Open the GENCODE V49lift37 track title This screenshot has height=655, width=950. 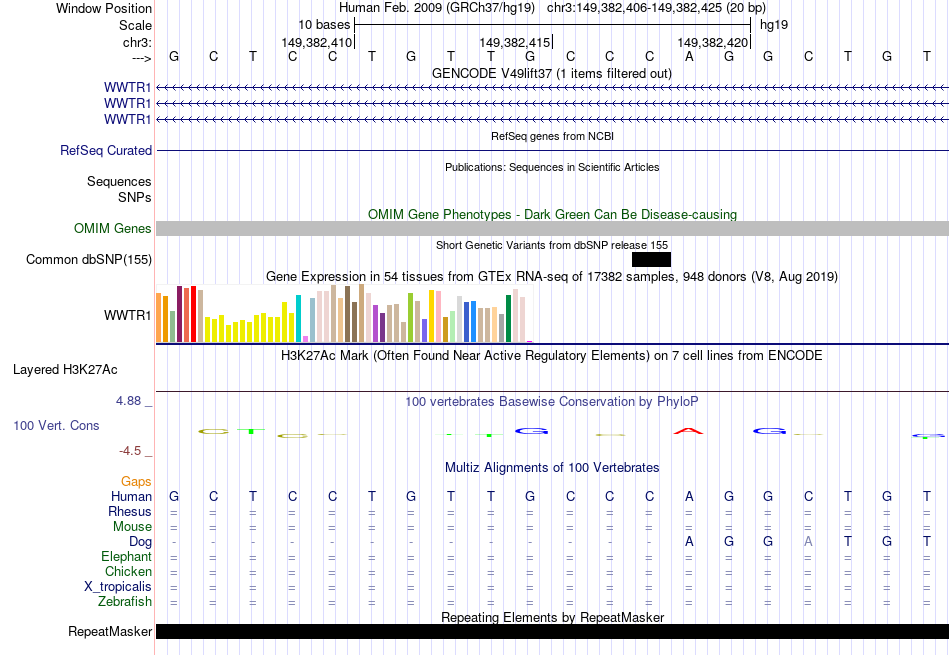click(551, 73)
